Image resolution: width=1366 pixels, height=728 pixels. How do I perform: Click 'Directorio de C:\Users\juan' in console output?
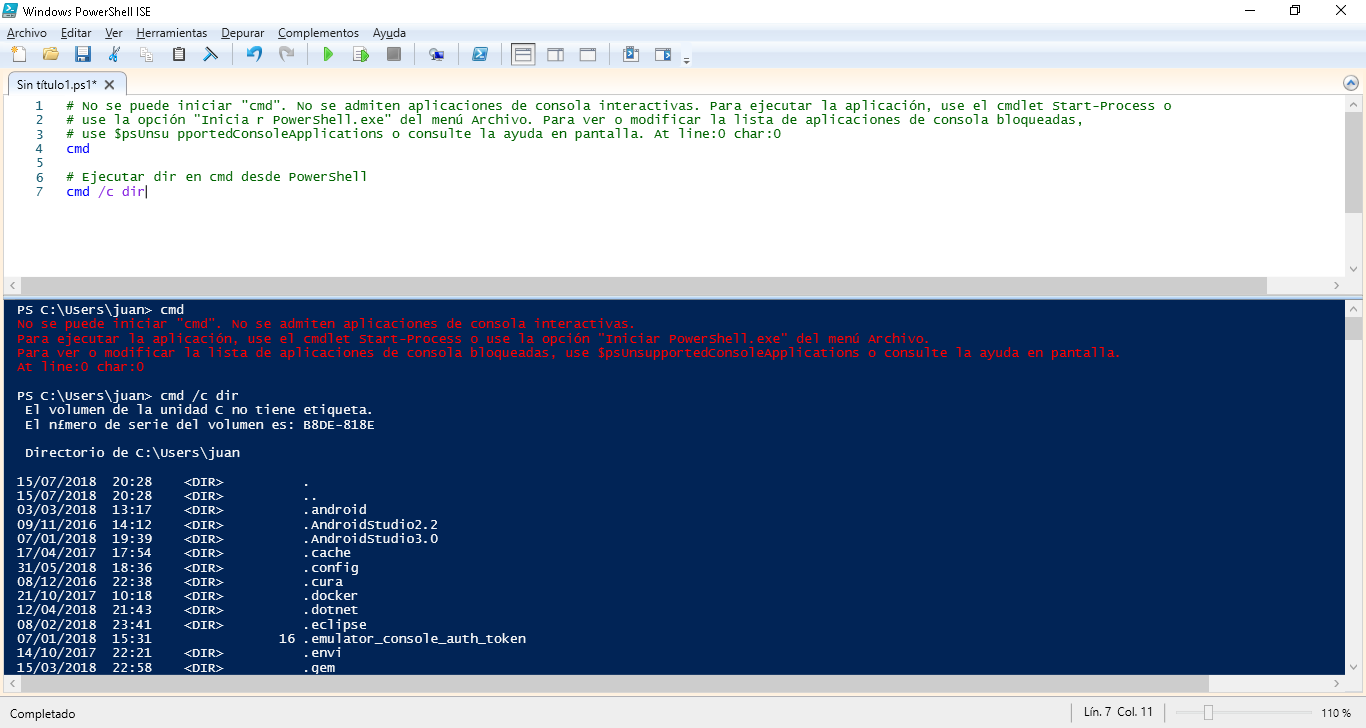(x=133, y=453)
